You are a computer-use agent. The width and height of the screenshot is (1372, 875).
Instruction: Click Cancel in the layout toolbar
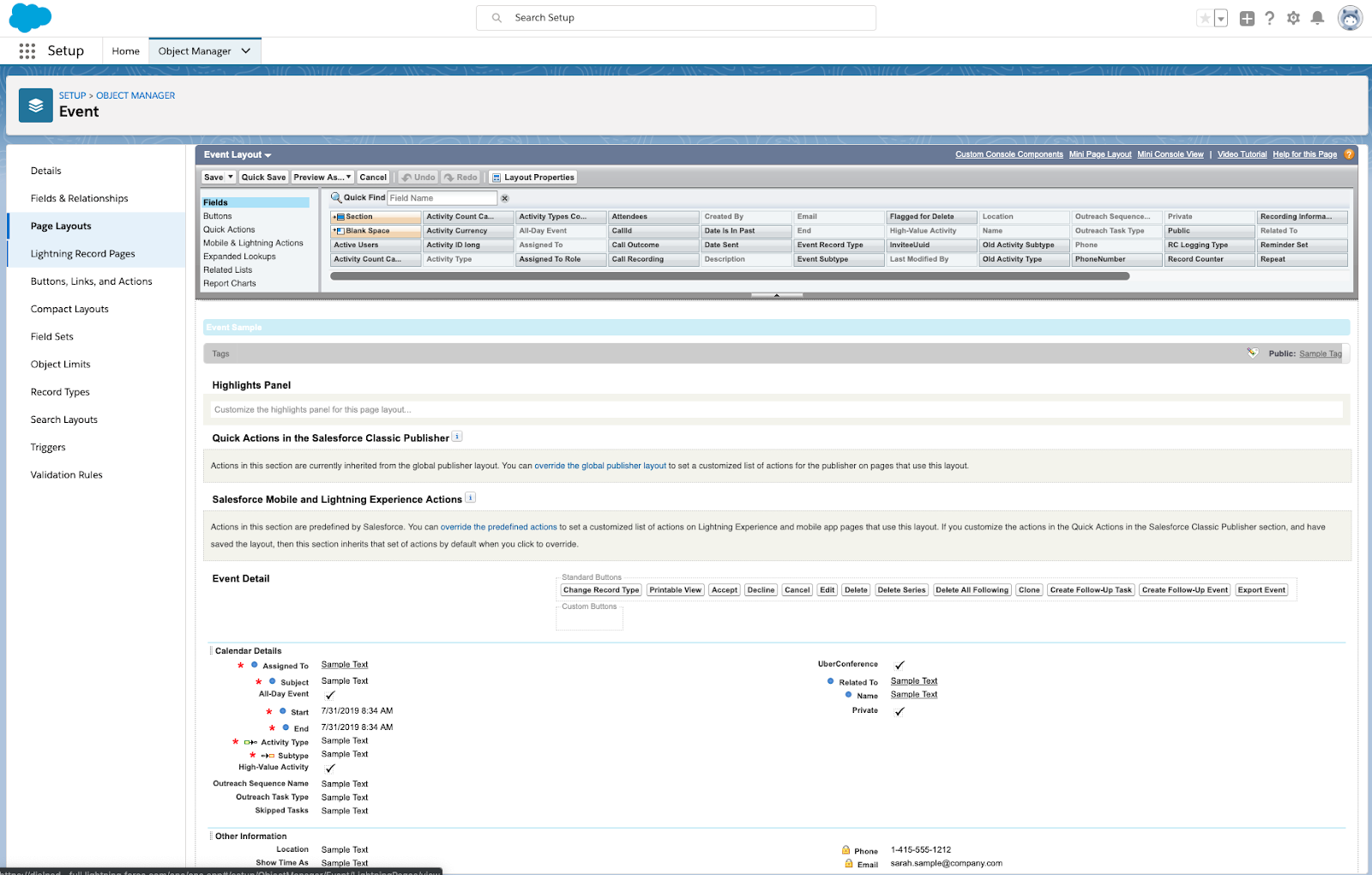coord(373,178)
